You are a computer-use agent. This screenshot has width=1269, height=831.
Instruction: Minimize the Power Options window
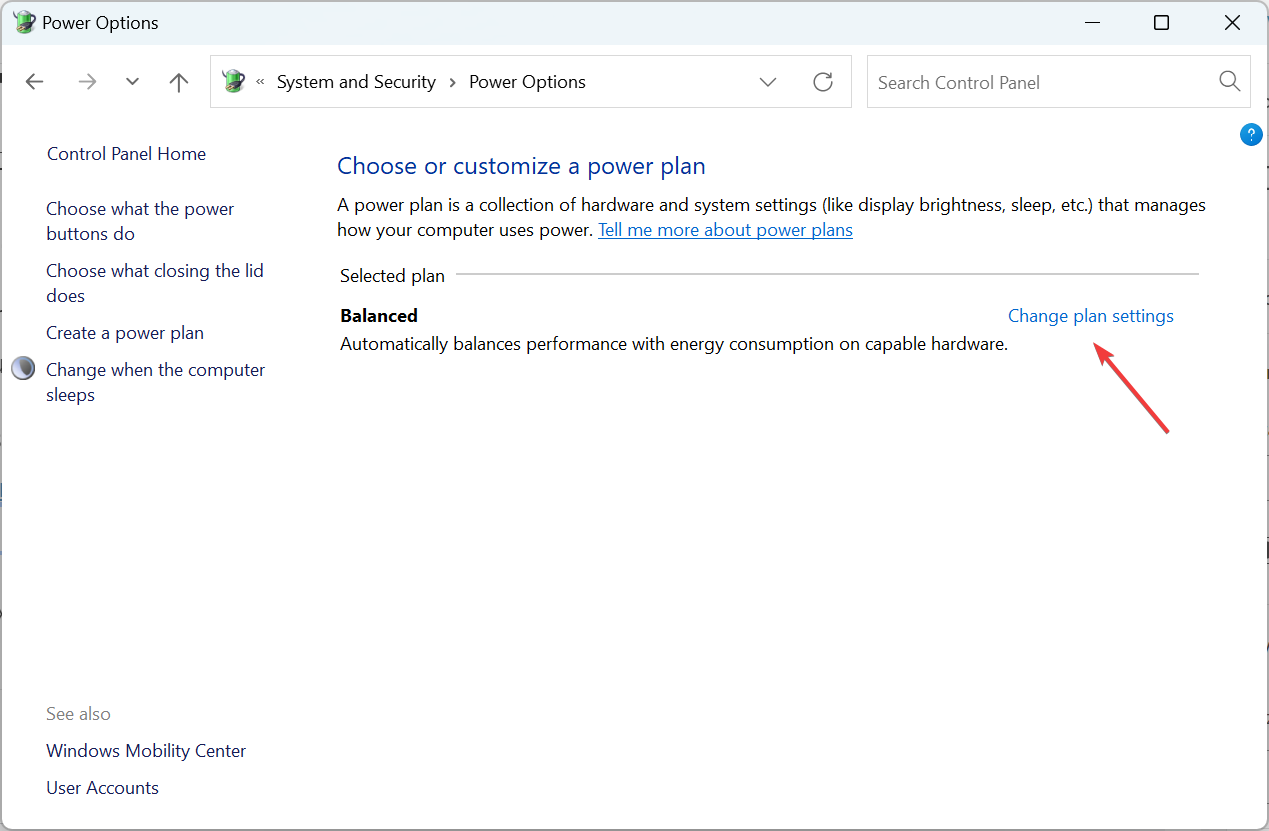(1090, 22)
